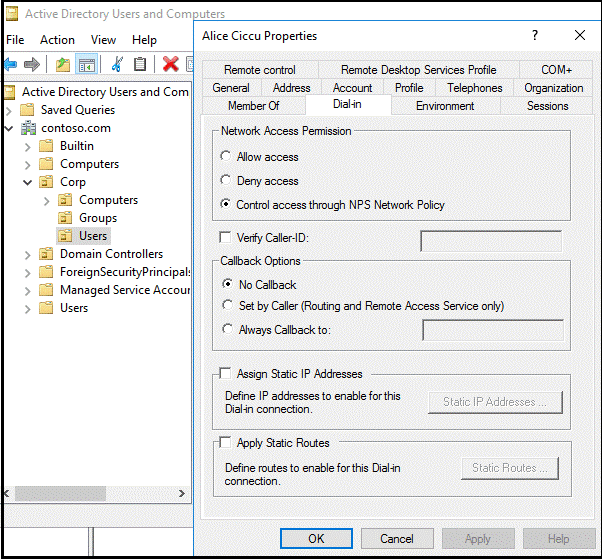Click the Active Directory app title icon

tap(12, 13)
